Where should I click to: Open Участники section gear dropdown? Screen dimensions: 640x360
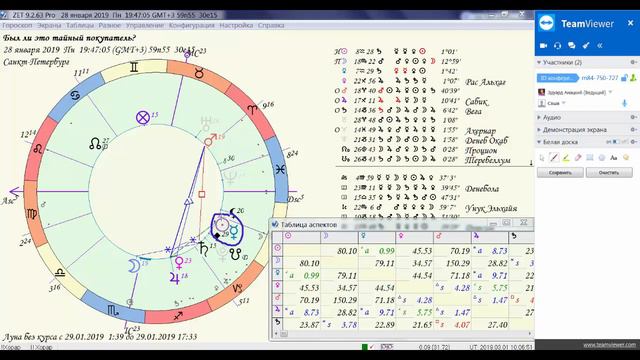coord(633,62)
